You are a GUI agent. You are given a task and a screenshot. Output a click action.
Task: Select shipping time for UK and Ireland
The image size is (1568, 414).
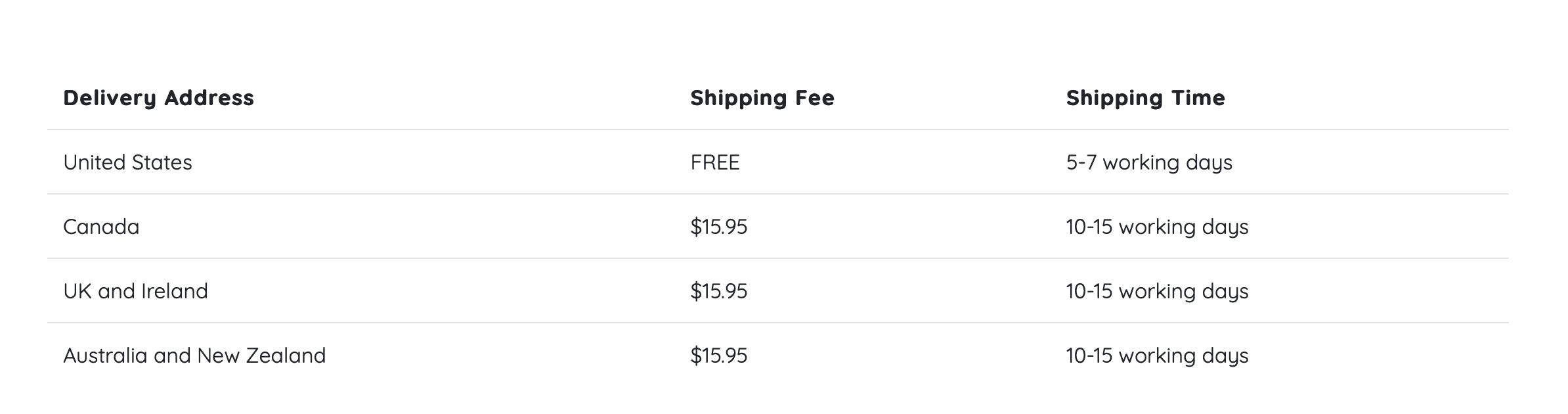1156,291
